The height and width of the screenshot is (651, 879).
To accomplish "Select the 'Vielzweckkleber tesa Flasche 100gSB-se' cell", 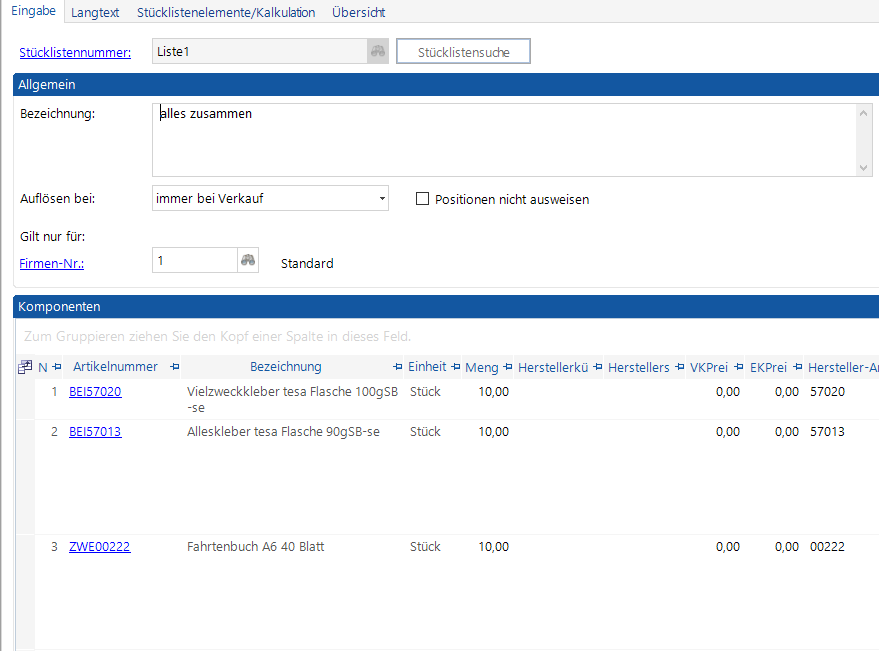I will (x=292, y=399).
